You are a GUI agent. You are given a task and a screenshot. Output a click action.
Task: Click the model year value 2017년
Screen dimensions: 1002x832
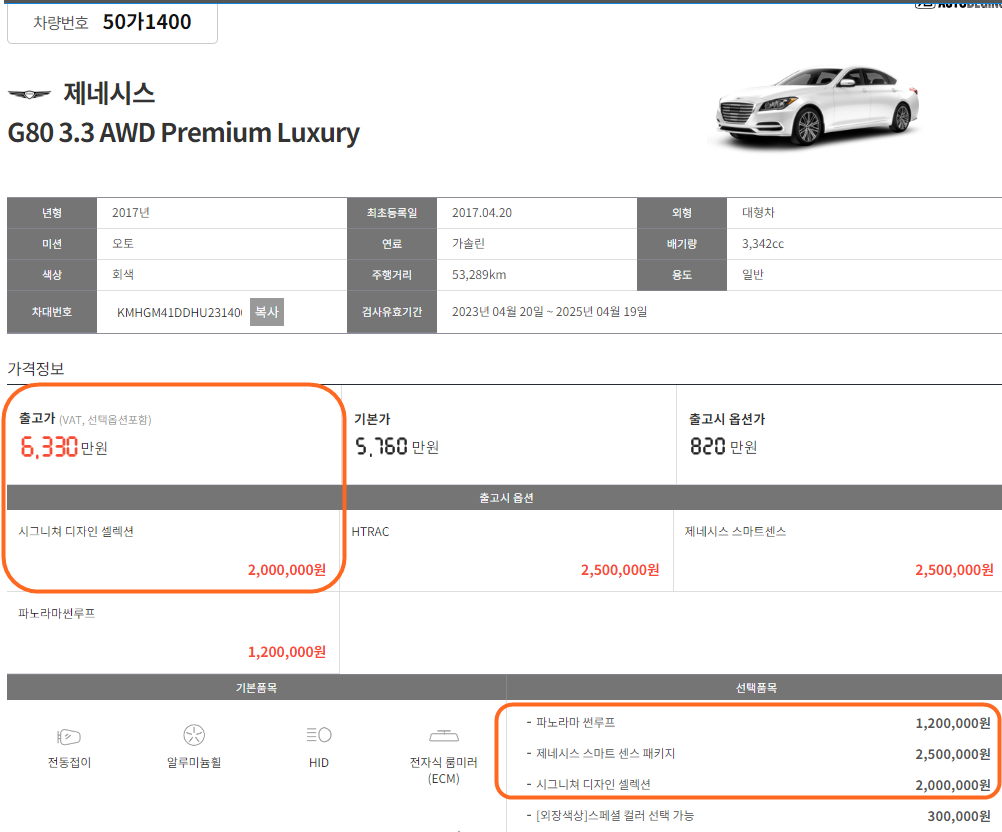tap(131, 213)
